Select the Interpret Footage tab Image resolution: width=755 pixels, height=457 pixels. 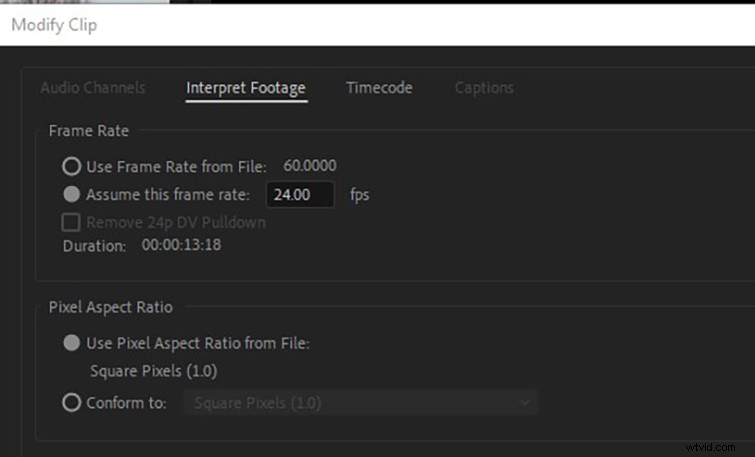[x=246, y=88]
